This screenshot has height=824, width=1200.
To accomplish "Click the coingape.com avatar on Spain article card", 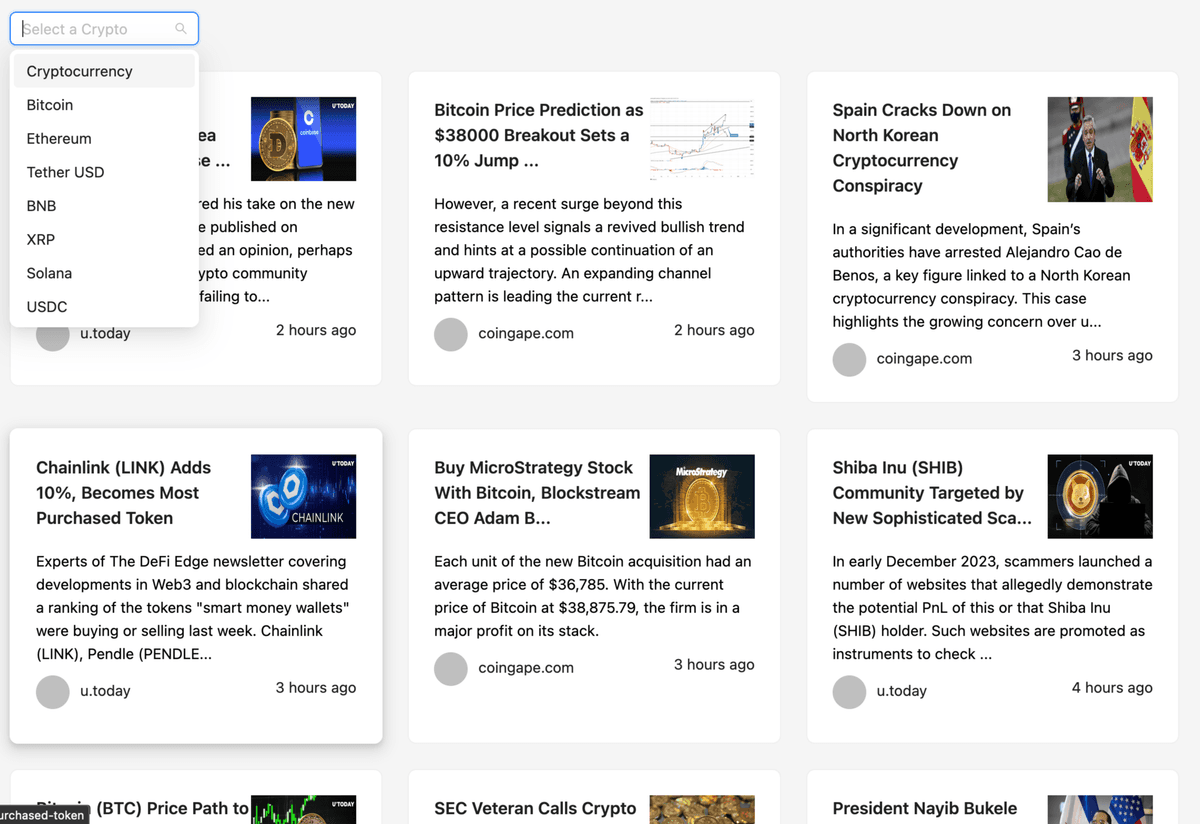I will pos(850,360).
